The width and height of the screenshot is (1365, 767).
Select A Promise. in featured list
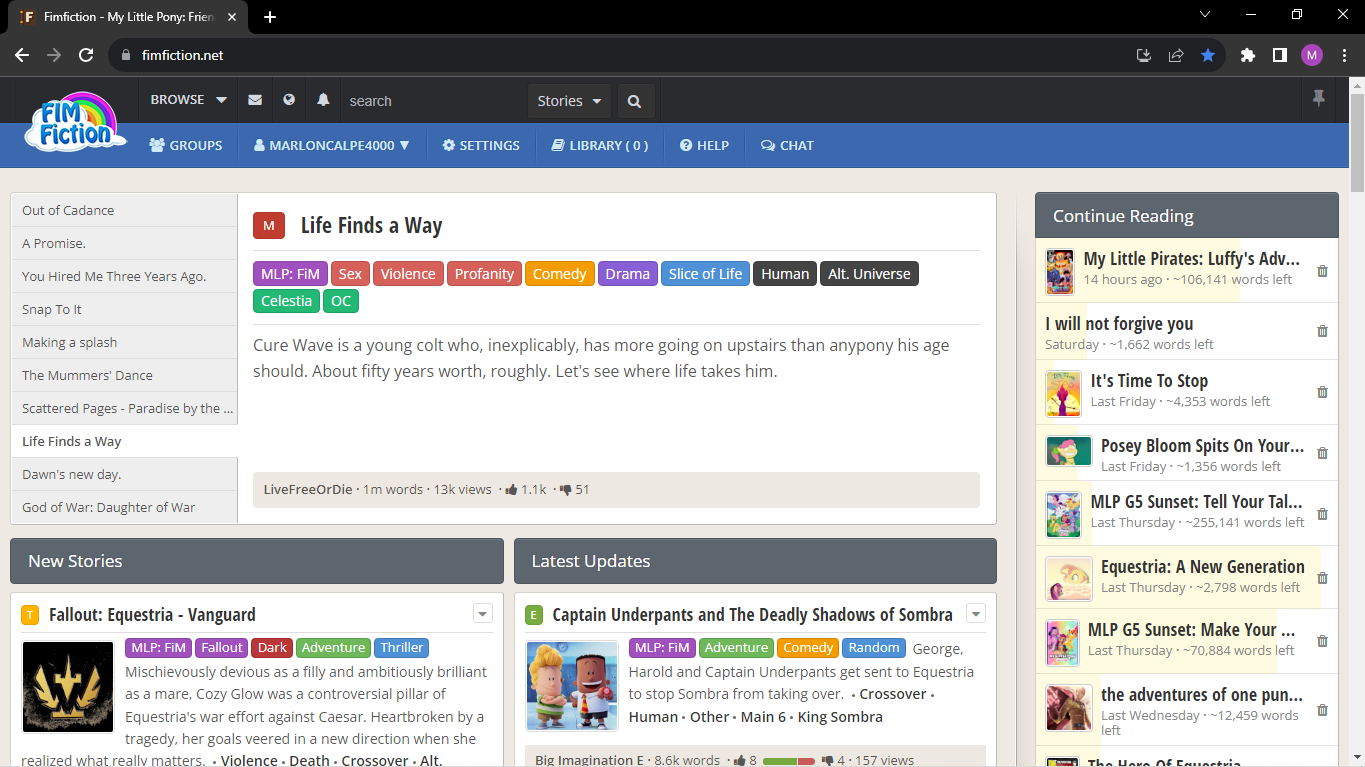124,243
